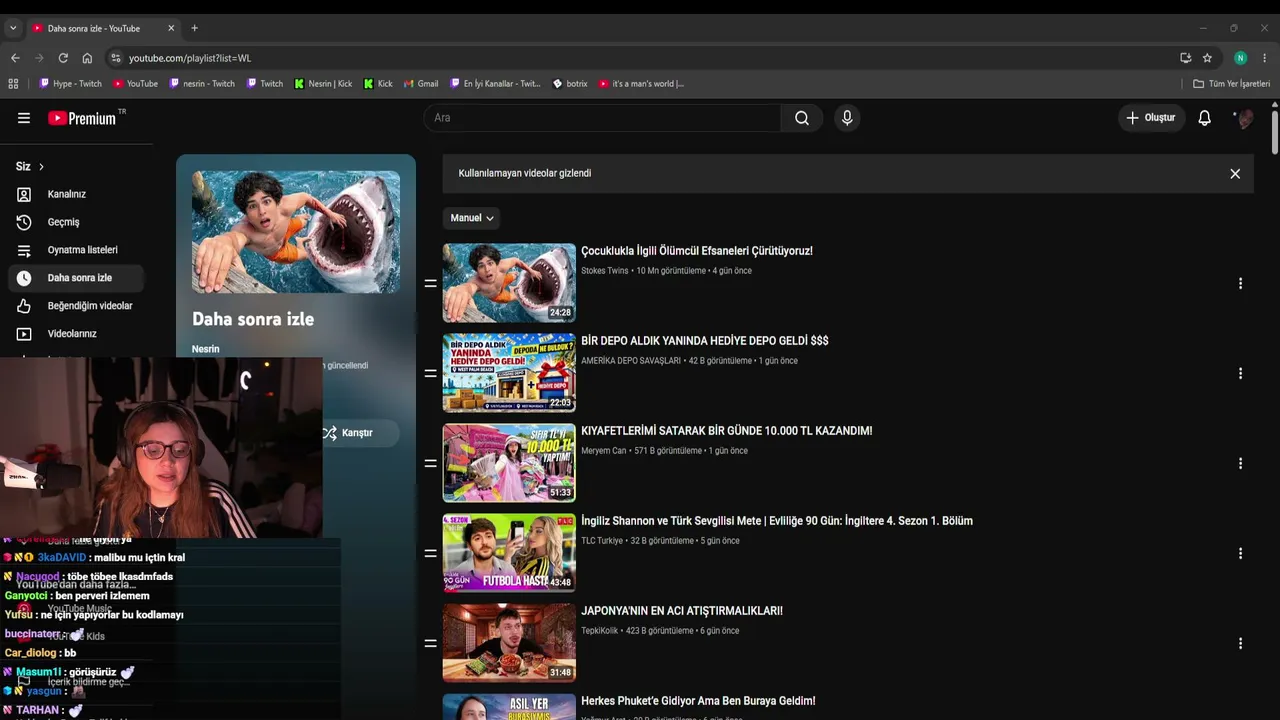The width and height of the screenshot is (1280, 720).
Task: Click drag handle of 'JAPONYA'NIN EN ACI' video
Action: (x=430, y=644)
